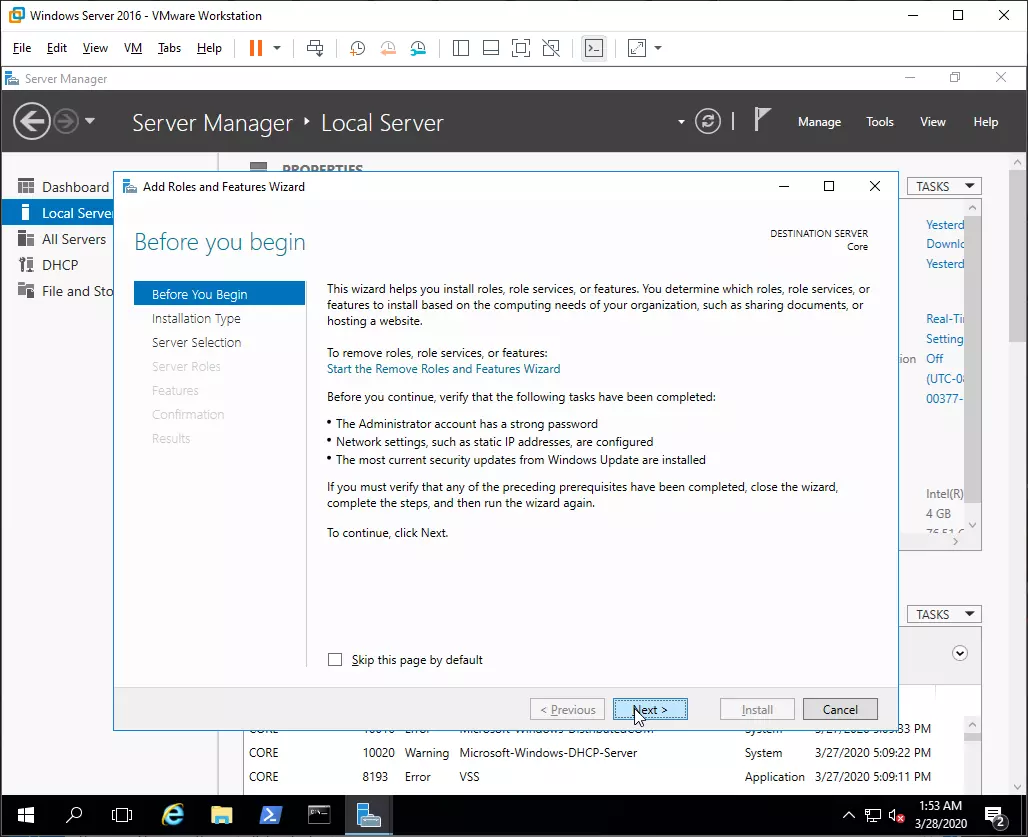Check Skip this page by default
The width and height of the screenshot is (1028, 837).
pos(335,659)
